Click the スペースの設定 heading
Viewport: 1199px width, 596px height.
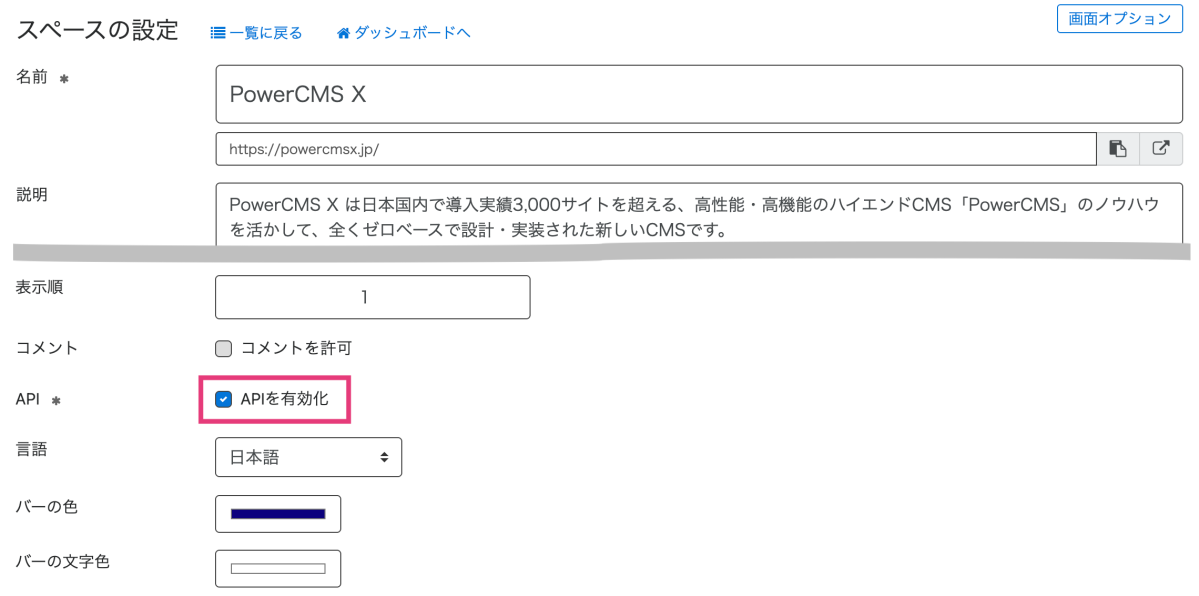point(97,30)
